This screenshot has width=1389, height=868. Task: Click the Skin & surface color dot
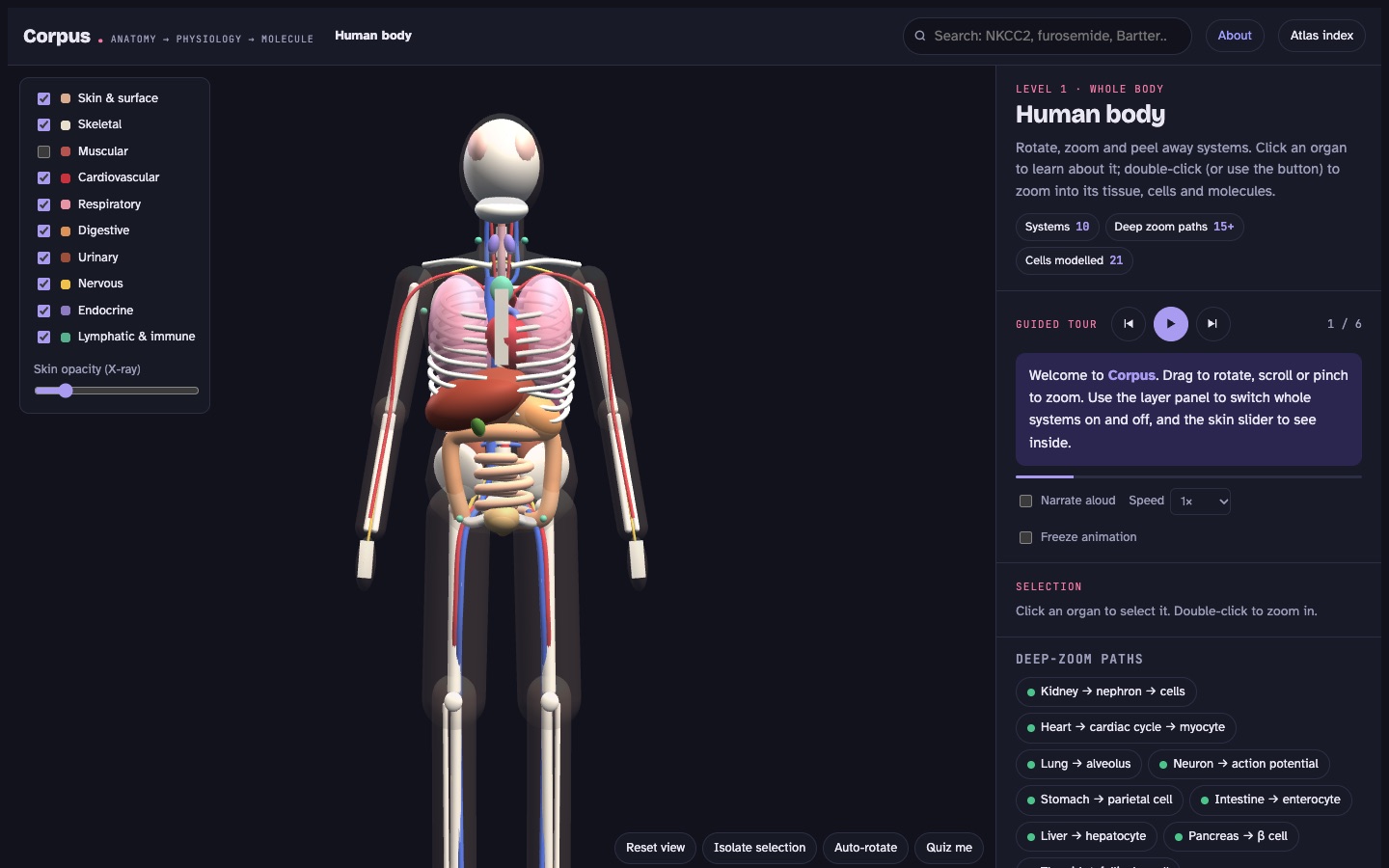click(x=66, y=98)
